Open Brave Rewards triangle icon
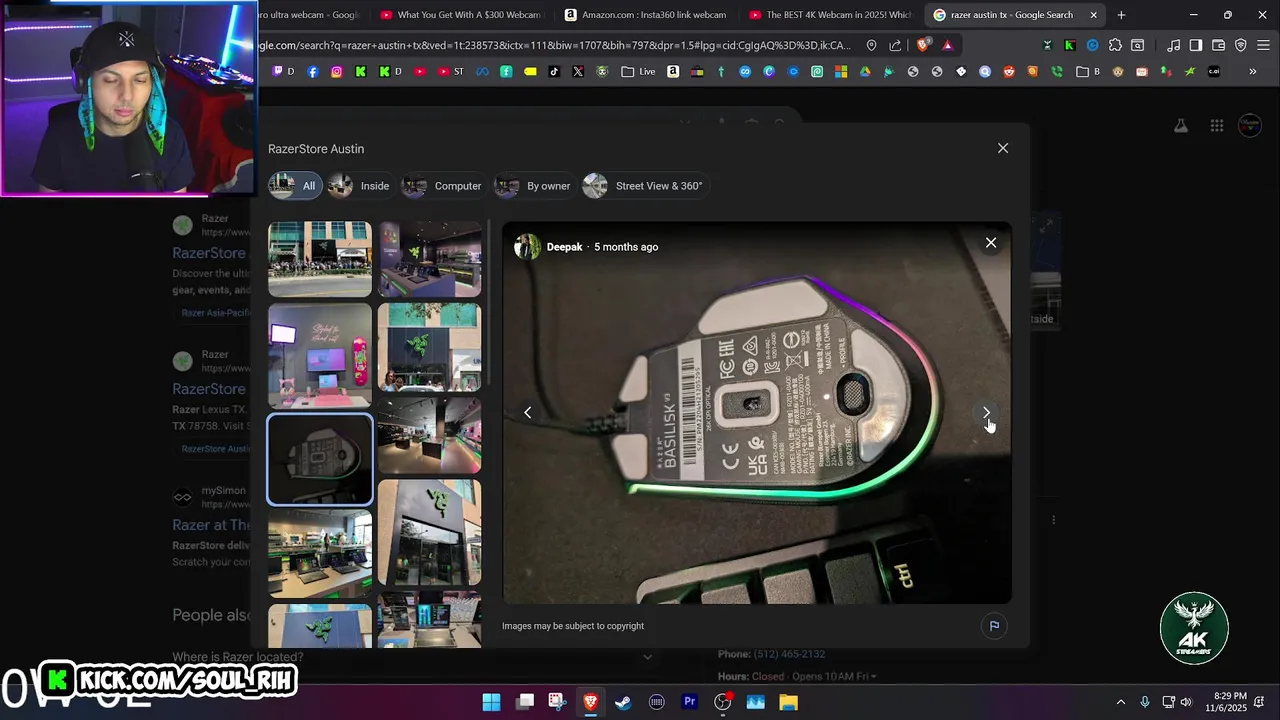The image size is (1280, 720). click(x=947, y=45)
